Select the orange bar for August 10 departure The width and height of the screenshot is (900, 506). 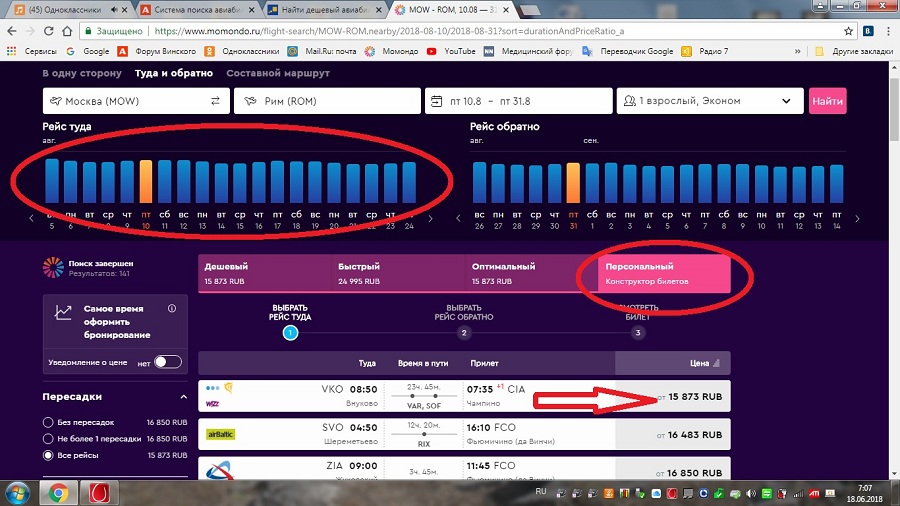(x=146, y=181)
